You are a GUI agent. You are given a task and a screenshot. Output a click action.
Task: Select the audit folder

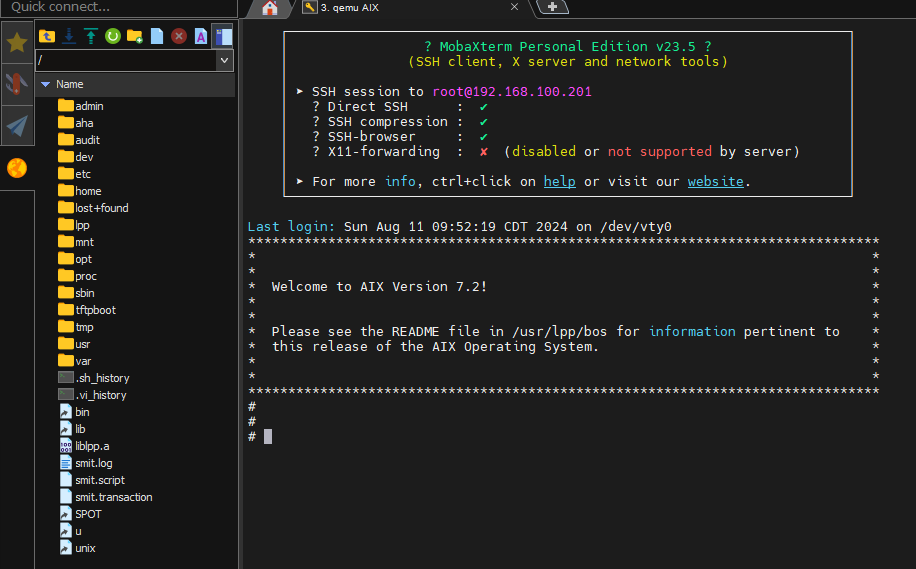pos(79,140)
